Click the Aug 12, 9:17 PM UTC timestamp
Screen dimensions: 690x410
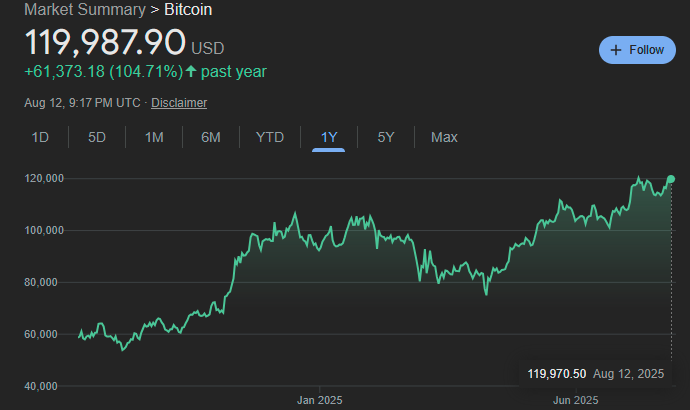tap(82, 102)
